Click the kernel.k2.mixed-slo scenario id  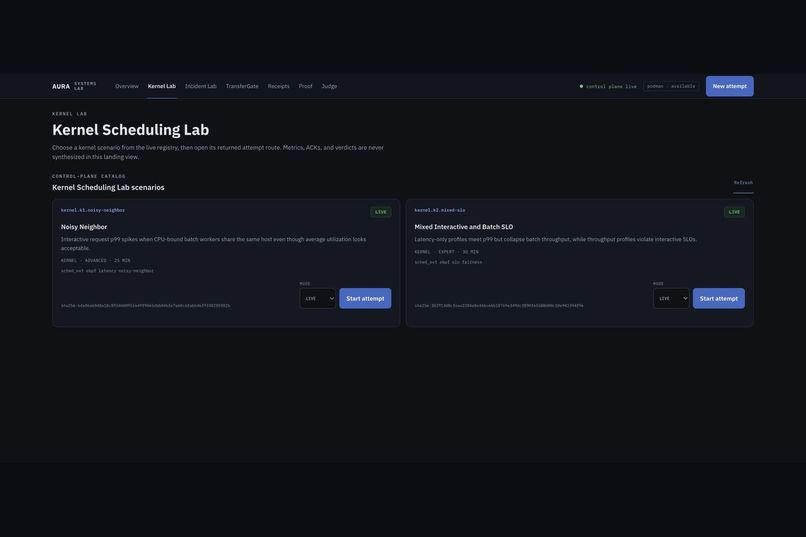[440, 210]
